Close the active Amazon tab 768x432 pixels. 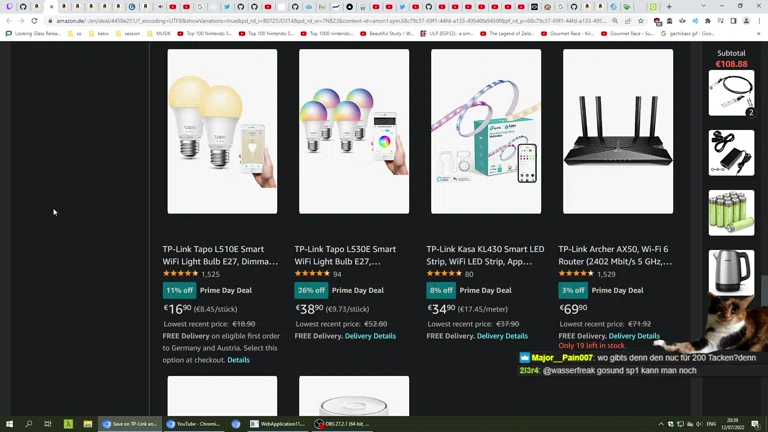tap(51, 7)
